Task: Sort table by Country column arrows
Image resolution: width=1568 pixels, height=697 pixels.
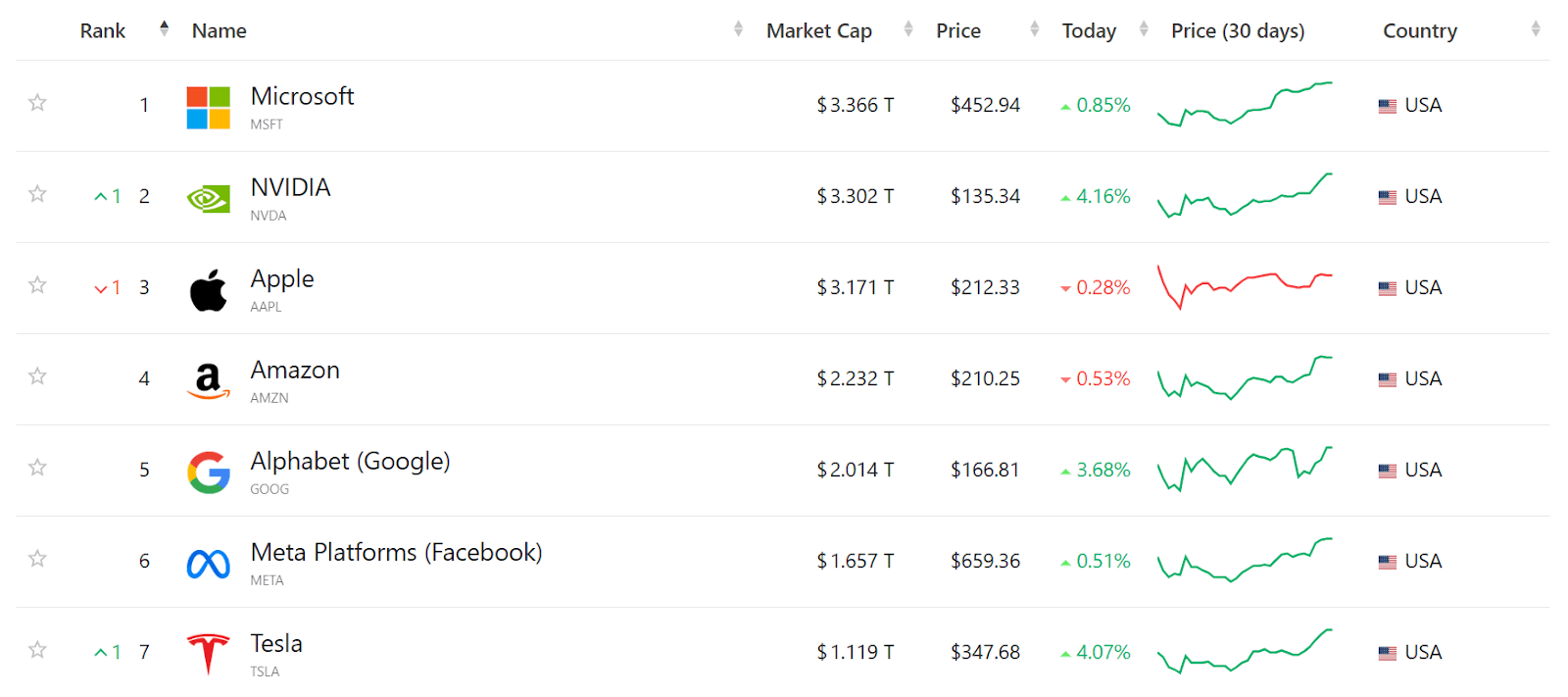Action: coord(1536,29)
